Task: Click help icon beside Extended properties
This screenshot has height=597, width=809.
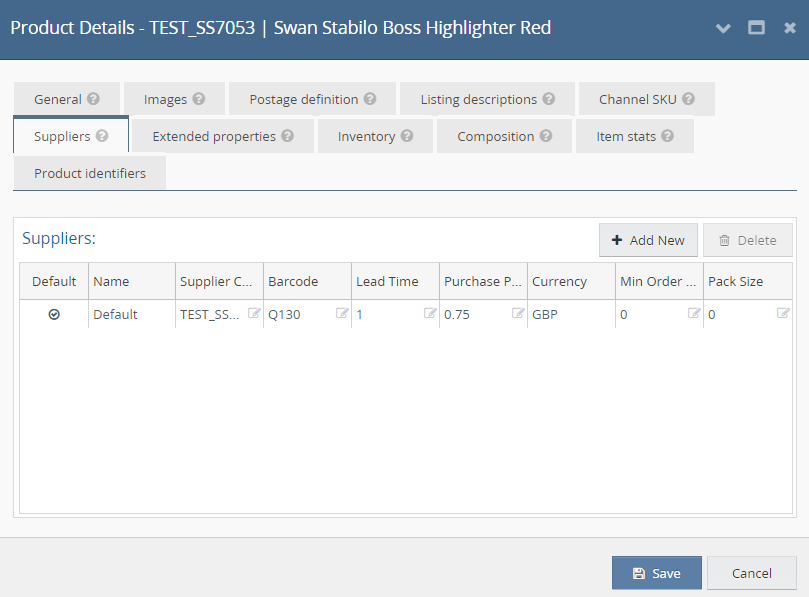Action: [287, 136]
